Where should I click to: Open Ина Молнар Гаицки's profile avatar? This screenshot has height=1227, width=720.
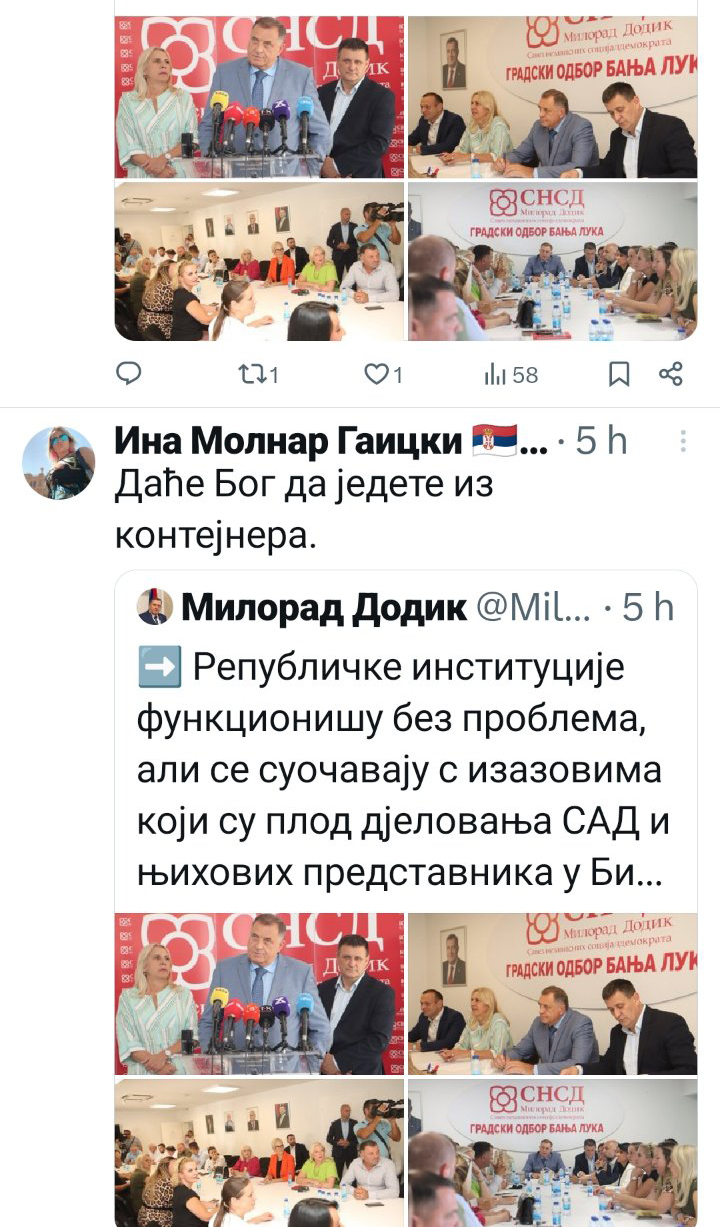59,463
